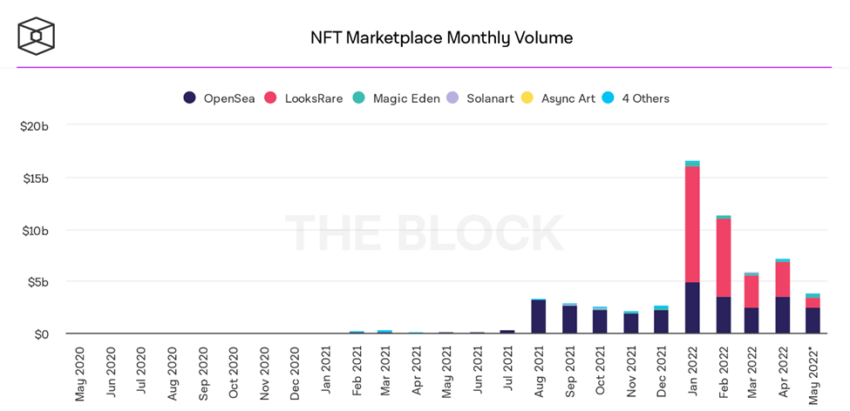The height and width of the screenshot is (411, 850).
Task: Toggle the Magic Eden legend dot
Action: [x=359, y=98]
